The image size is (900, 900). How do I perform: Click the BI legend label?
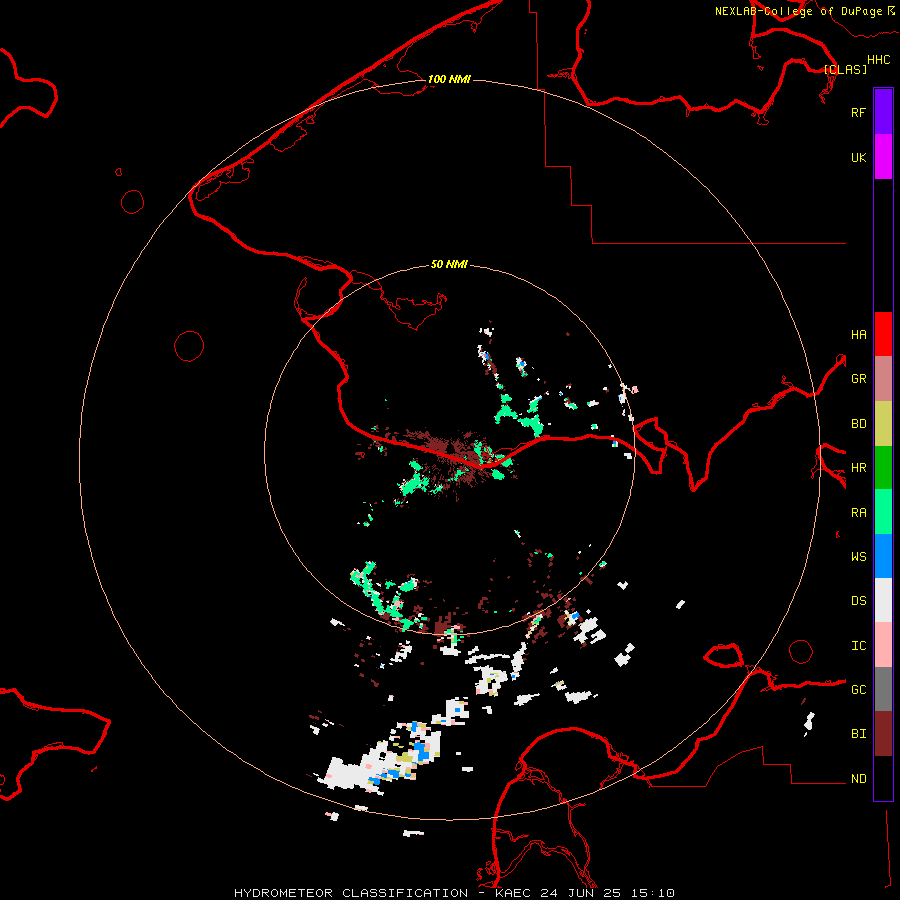click(858, 734)
